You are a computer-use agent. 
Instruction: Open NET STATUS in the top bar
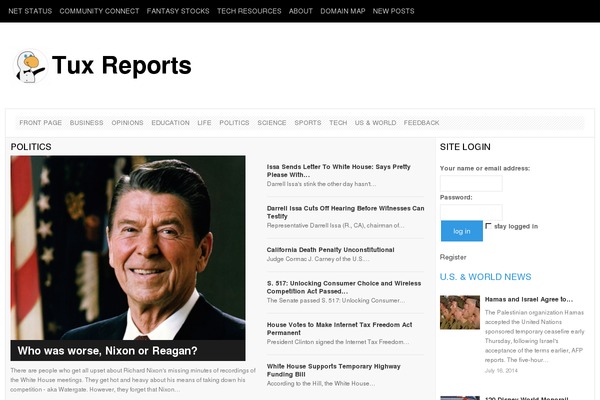click(30, 11)
